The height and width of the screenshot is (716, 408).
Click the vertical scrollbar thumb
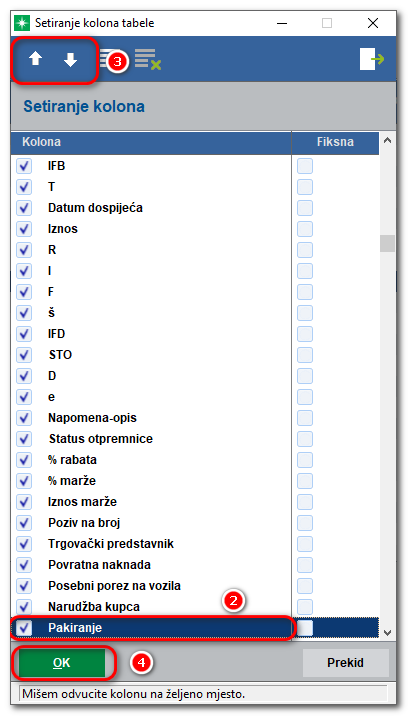(x=387, y=243)
